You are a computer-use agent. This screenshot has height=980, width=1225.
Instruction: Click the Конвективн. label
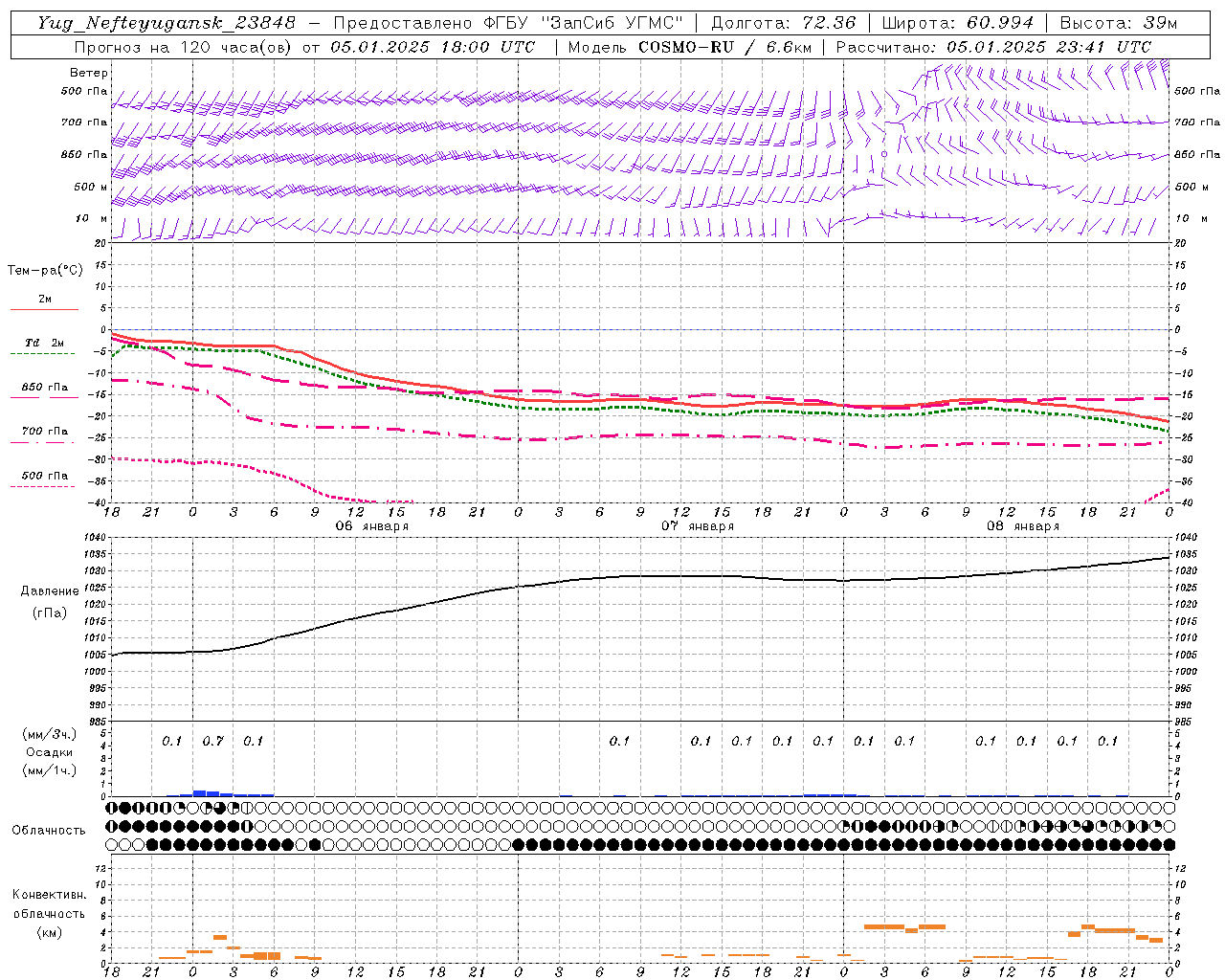(49, 895)
